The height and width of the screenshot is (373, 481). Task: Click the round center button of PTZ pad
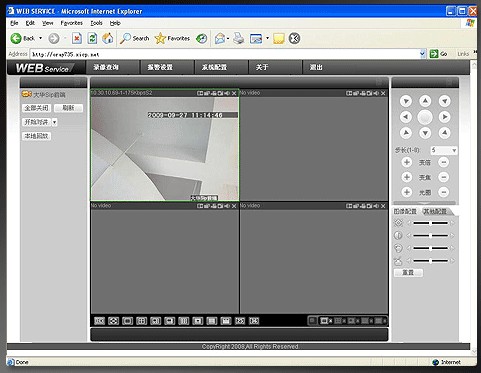[425, 117]
